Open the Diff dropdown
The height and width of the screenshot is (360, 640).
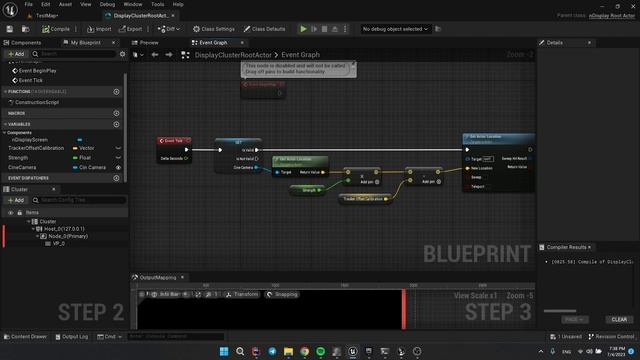coord(169,29)
